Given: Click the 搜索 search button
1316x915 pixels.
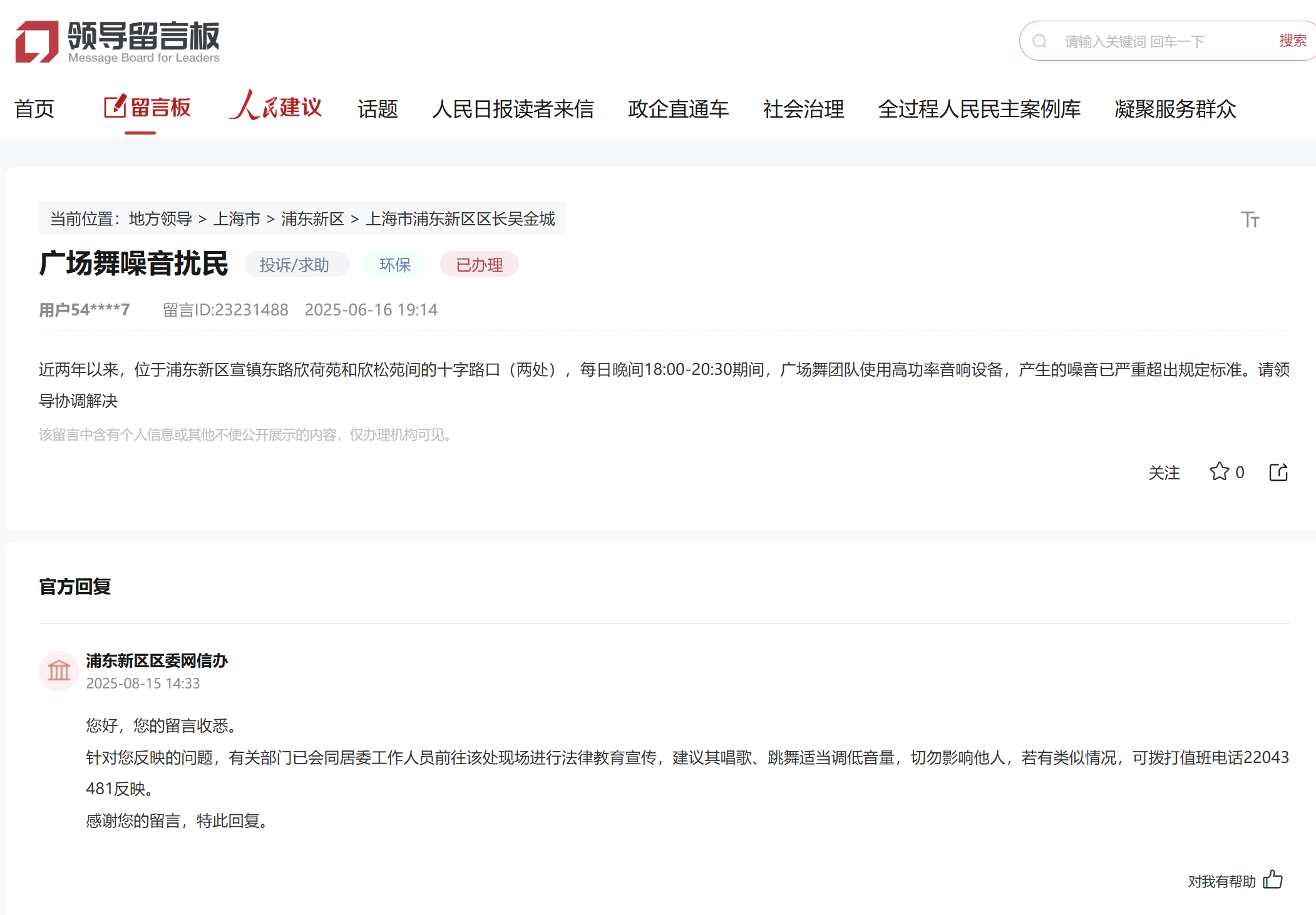Looking at the screenshot, I should (x=1292, y=41).
